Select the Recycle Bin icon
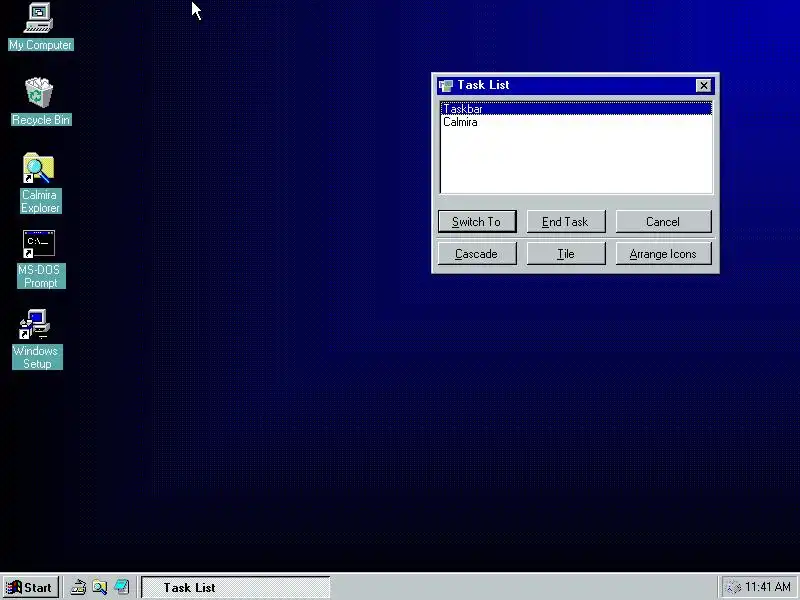Screen dimensions: 800x600 pos(40,101)
